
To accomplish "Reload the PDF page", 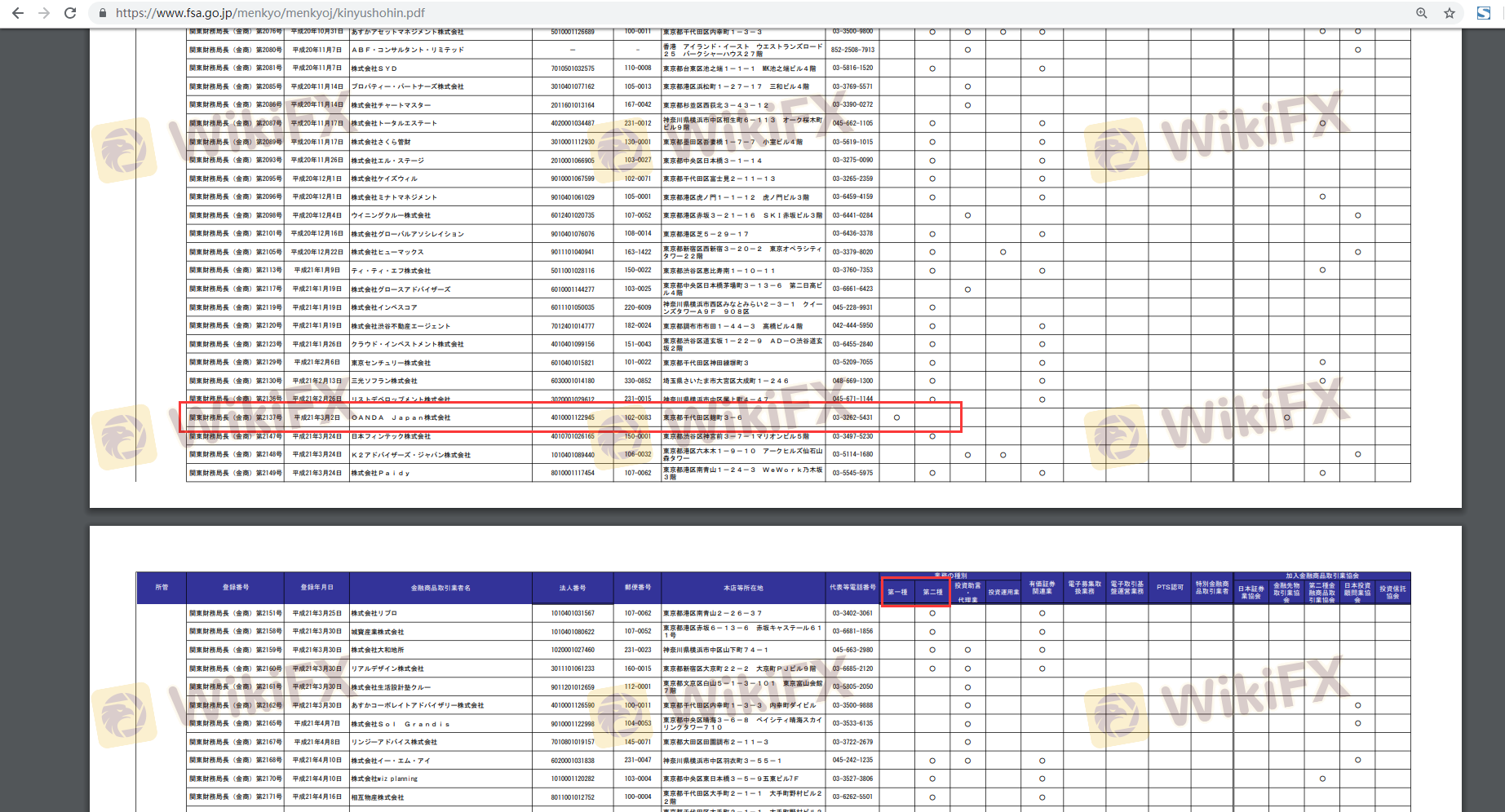I will click(70, 13).
